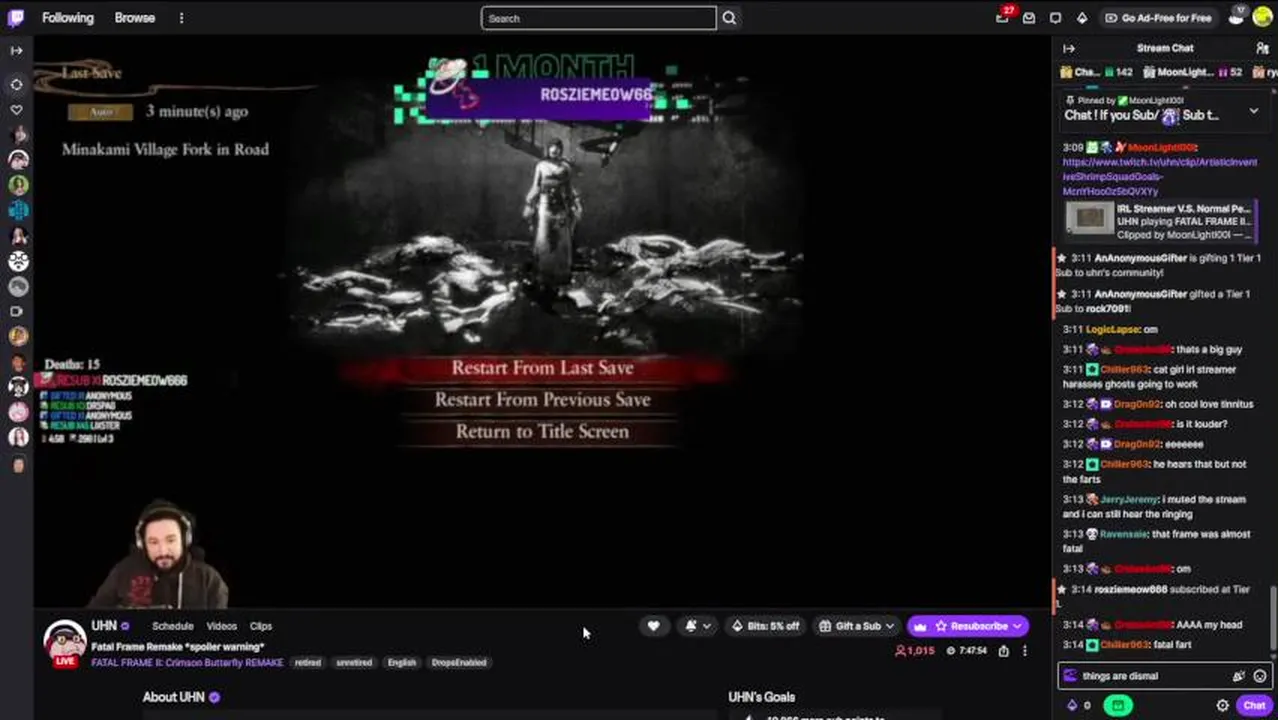Click the retired stream tag

308,662
